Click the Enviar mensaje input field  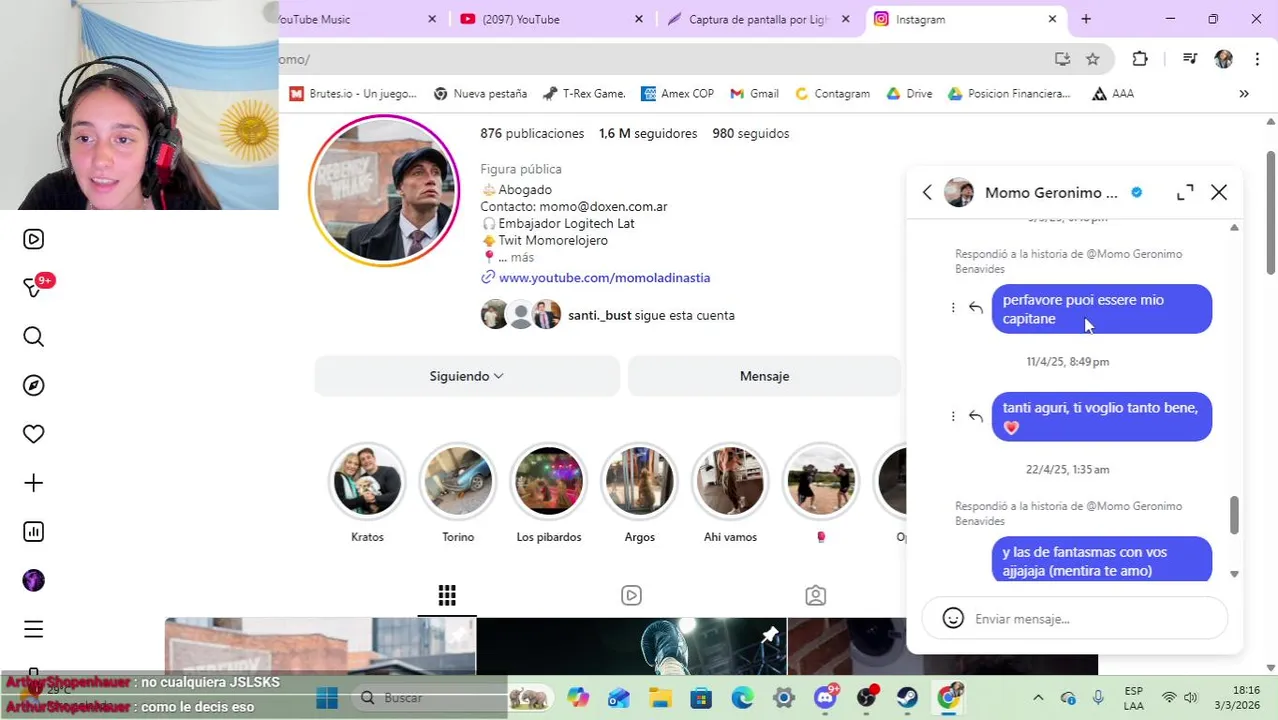pyautogui.click(x=1075, y=619)
